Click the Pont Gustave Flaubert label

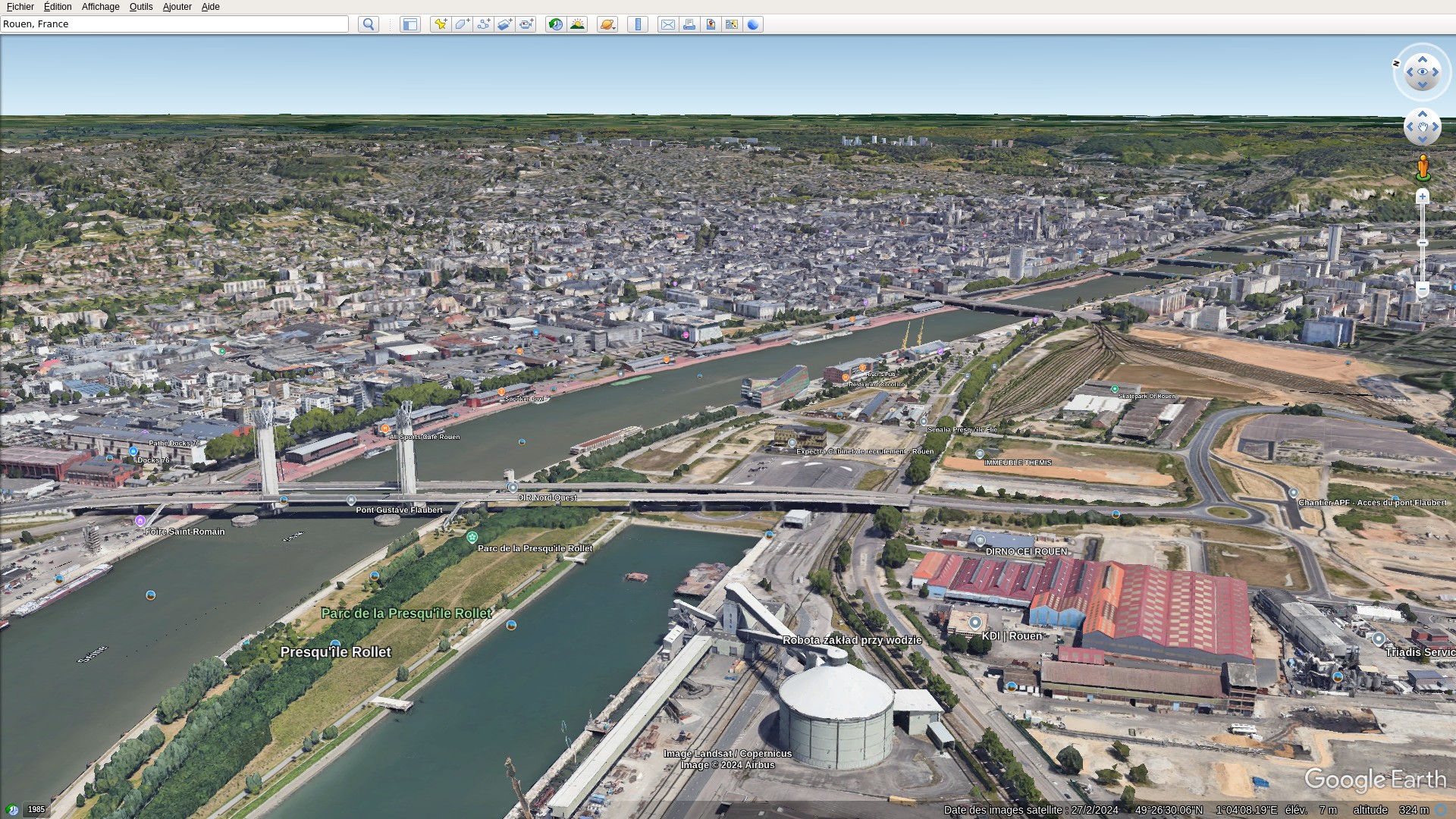tap(399, 510)
